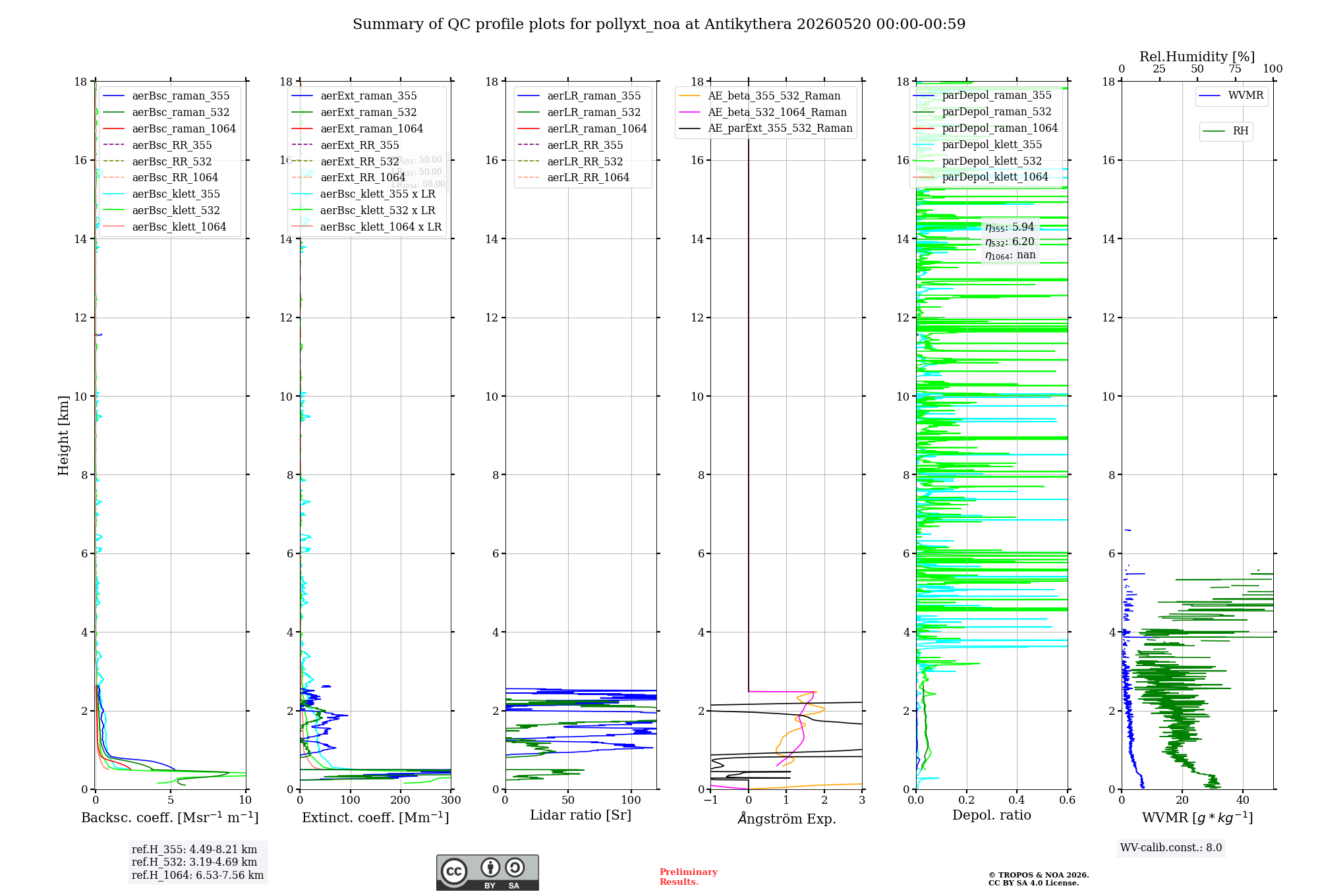Click the green RH legend line sample
The height and width of the screenshot is (896, 1318).
[x=1214, y=132]
